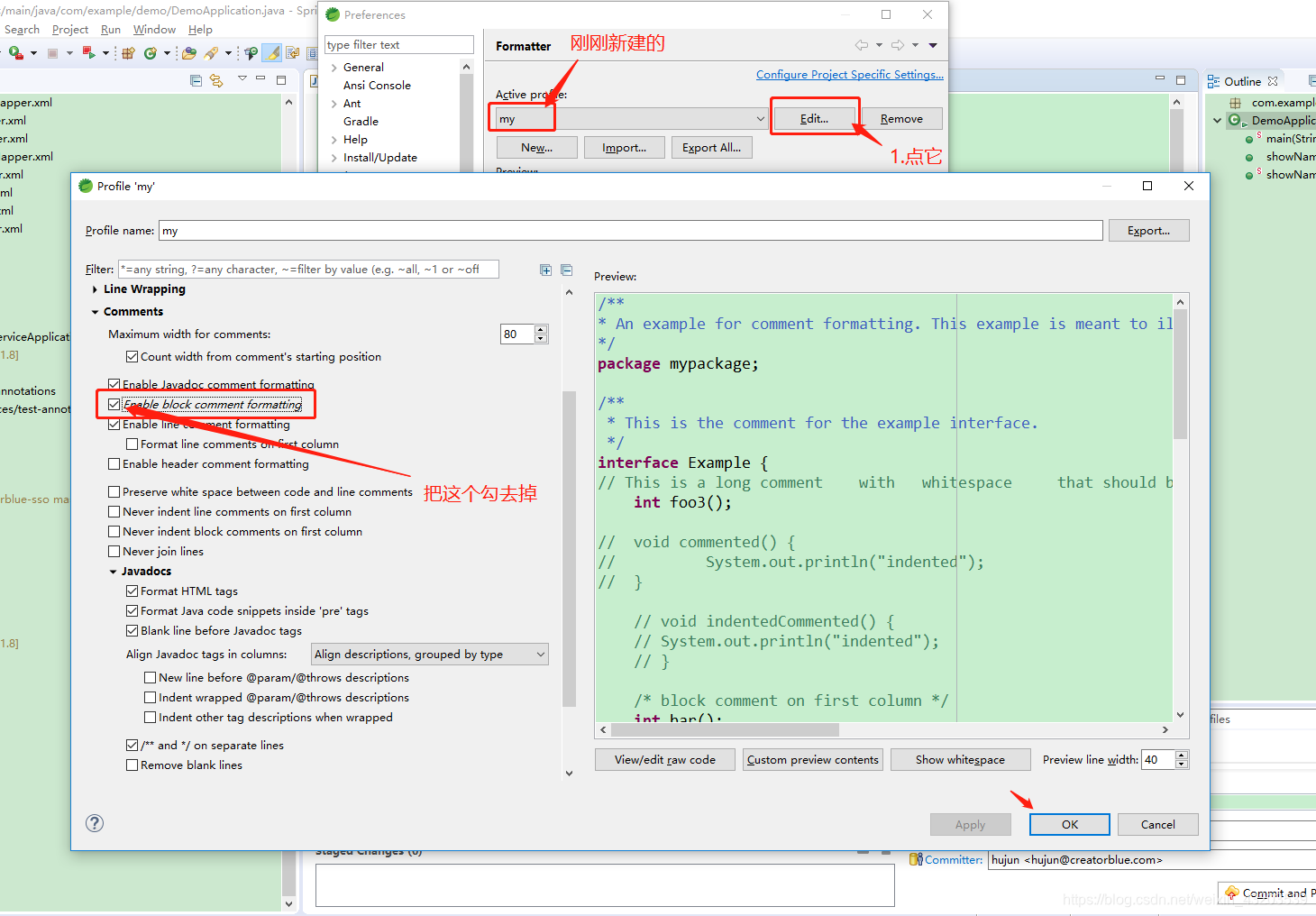Open the Package Explorer view menu triangle
The height and width of the screenshot is (916, 1316).
[242, 79]
